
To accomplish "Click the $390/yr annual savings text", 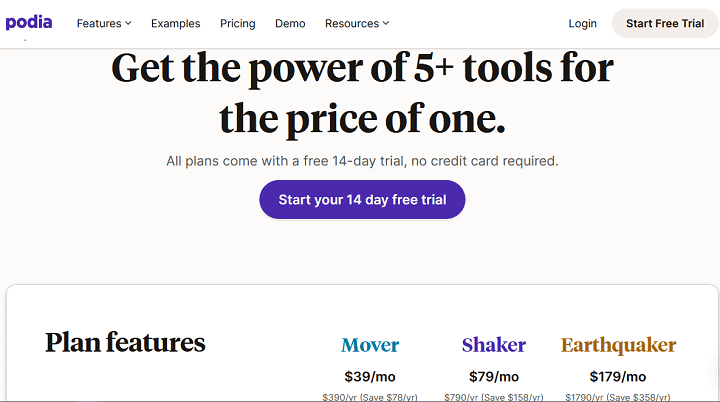I will tap(370, 397).
